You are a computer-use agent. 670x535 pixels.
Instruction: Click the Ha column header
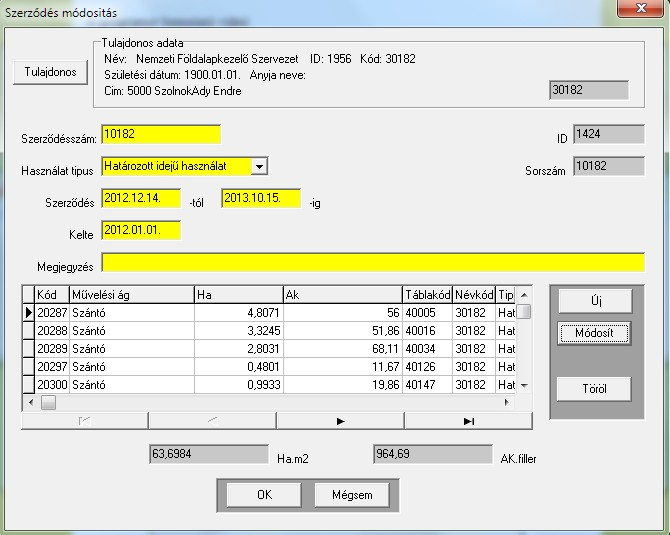239,295
